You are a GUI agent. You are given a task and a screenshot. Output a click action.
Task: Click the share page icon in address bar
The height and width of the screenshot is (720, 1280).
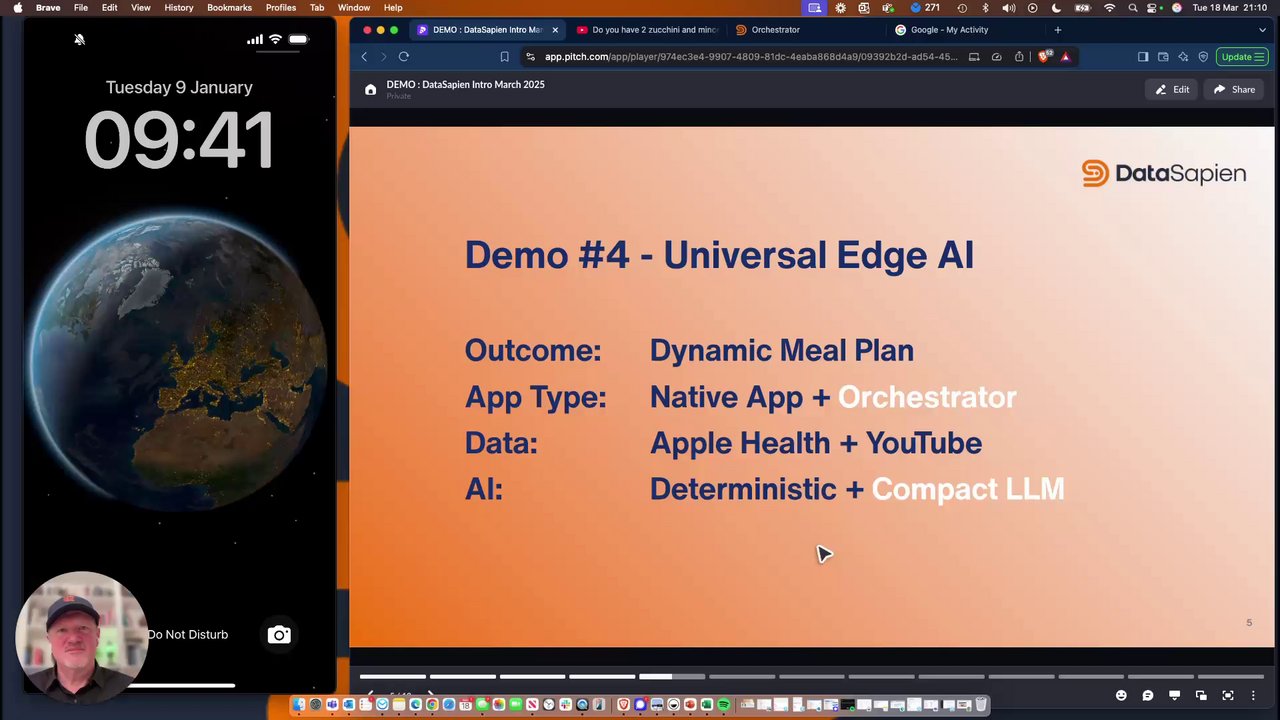coord(1019,57)
